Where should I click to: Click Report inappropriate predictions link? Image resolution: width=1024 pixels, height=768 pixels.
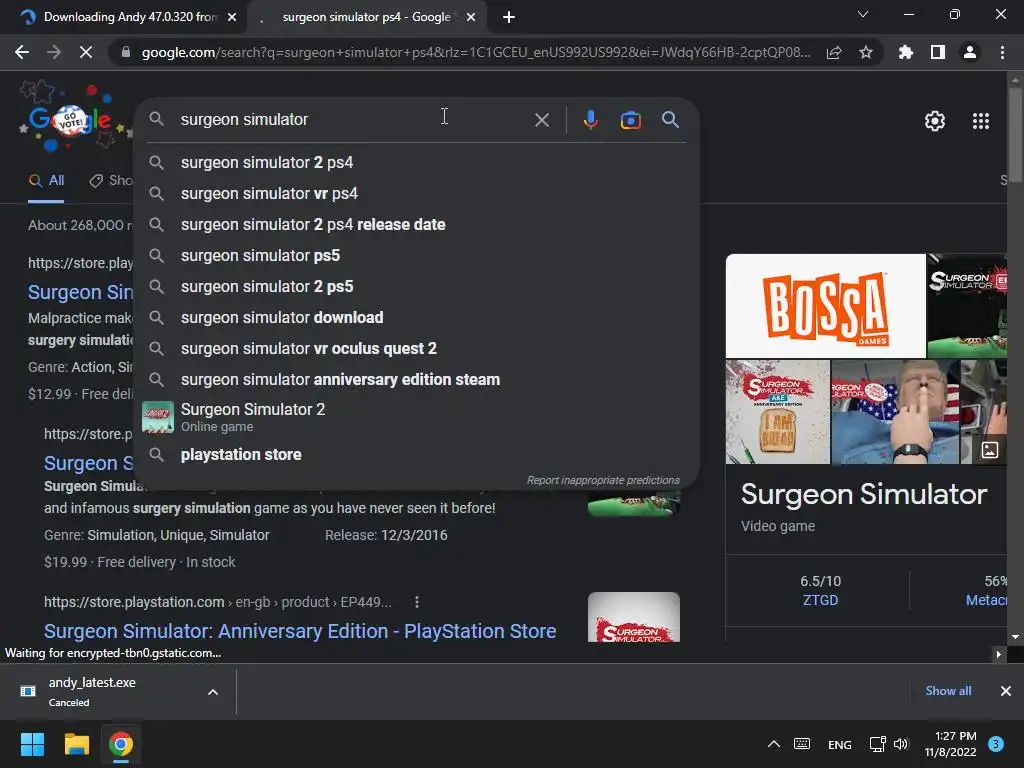[603, 480]
